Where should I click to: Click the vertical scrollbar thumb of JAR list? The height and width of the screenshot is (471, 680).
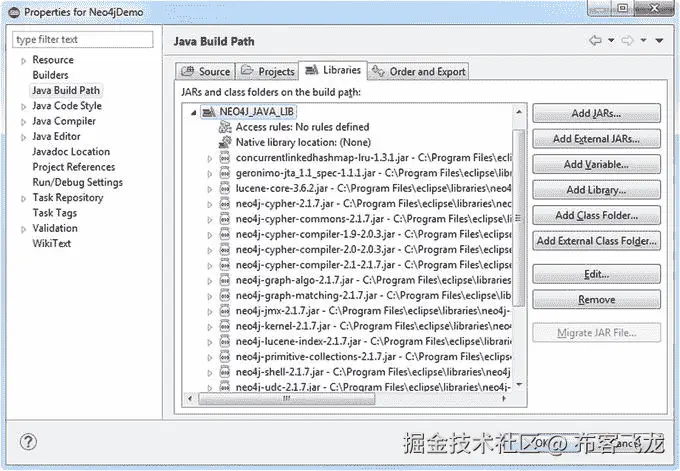(519, 217)
